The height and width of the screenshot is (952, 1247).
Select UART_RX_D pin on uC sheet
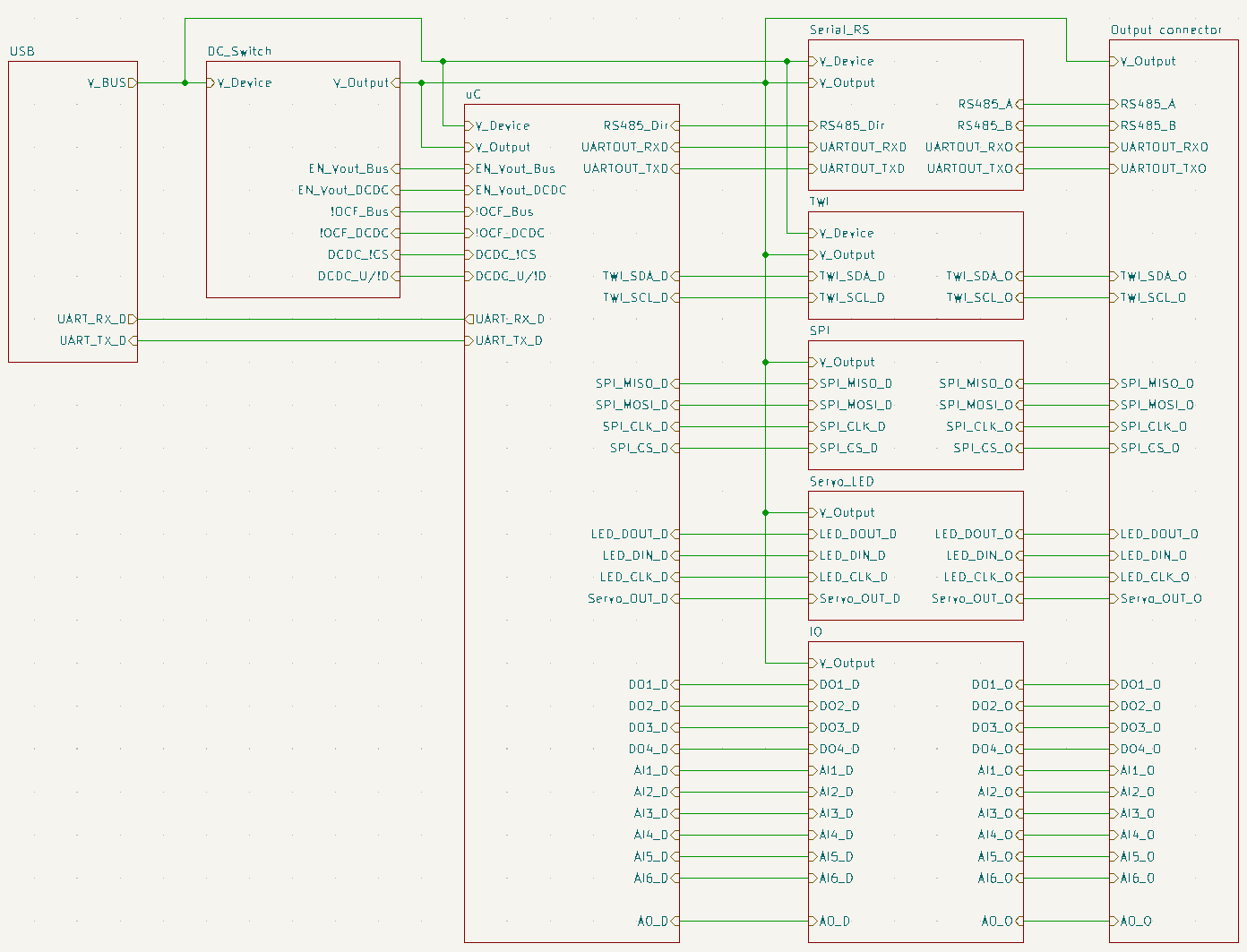point(504,319)
